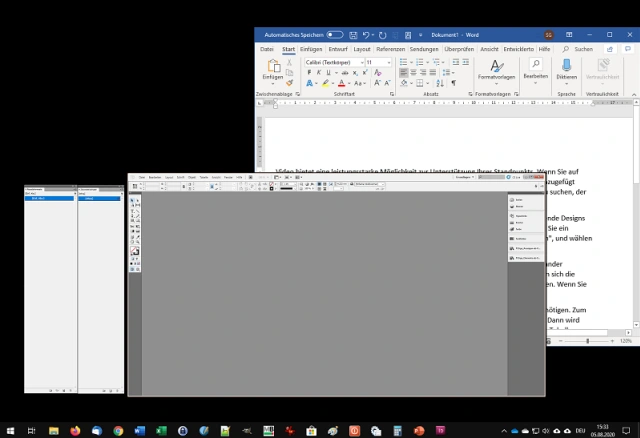The image size is (640, 438).
Task: Open the font size dropdown showing 11
Action: pyautogui.click(x=378, y=62)
